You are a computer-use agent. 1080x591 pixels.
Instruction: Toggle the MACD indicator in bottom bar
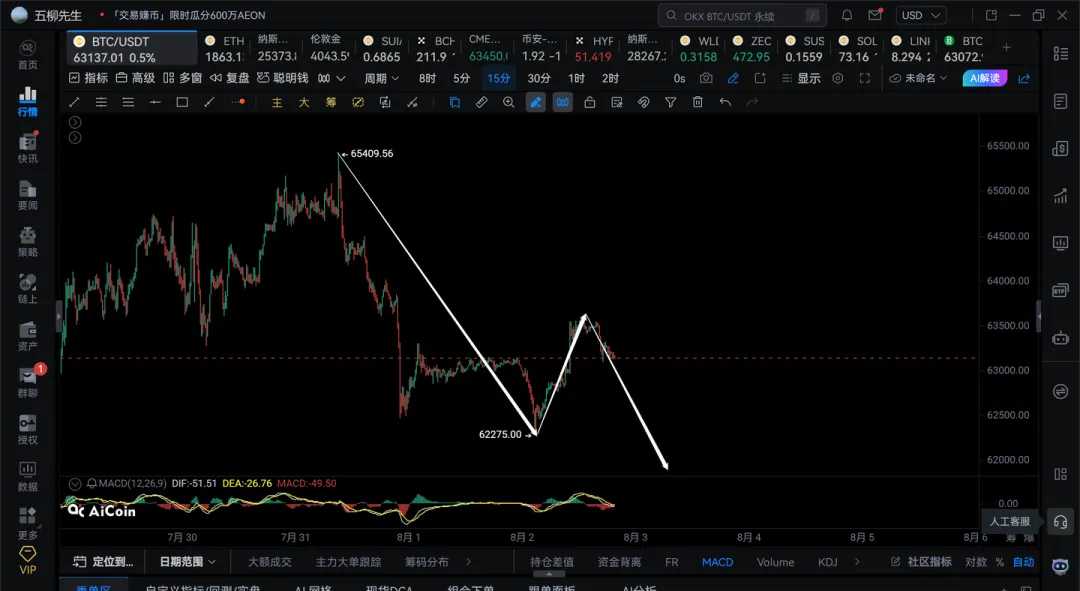[x=717, y=562]
